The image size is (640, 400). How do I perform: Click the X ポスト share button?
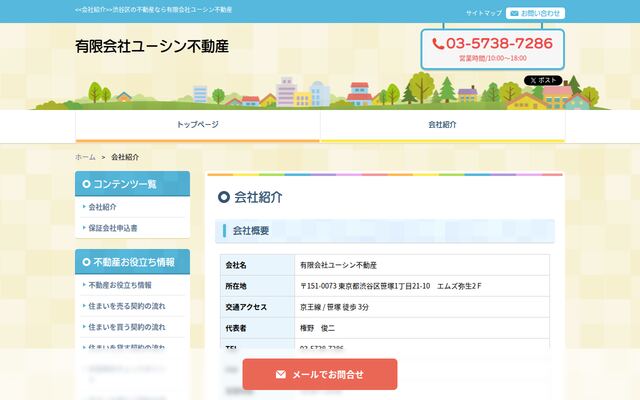pos(543,80)
